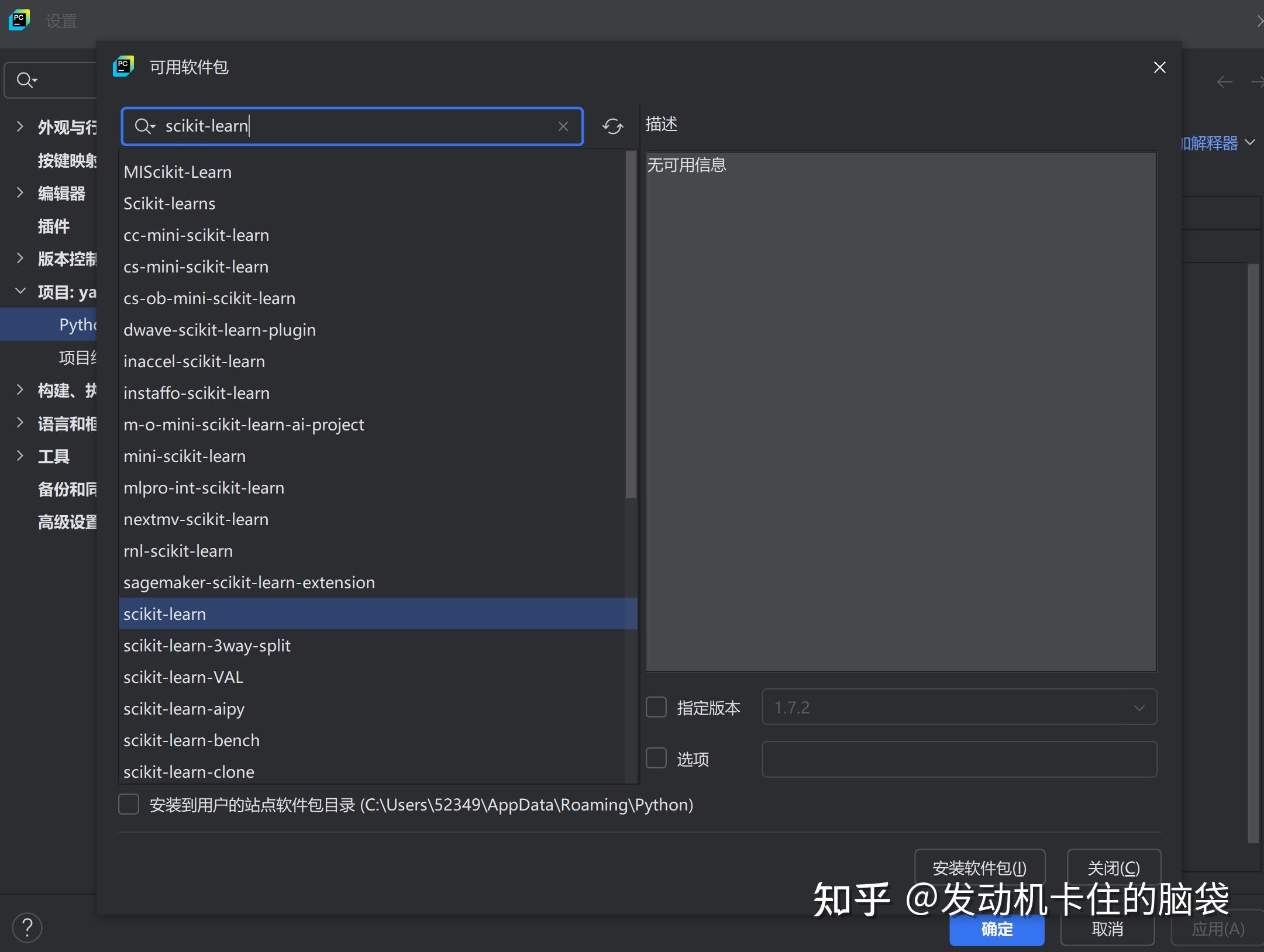Click the PyCharm logo in Settings title bar
The width and height of the screenshot is (1264, 952).
pos(19,20)
